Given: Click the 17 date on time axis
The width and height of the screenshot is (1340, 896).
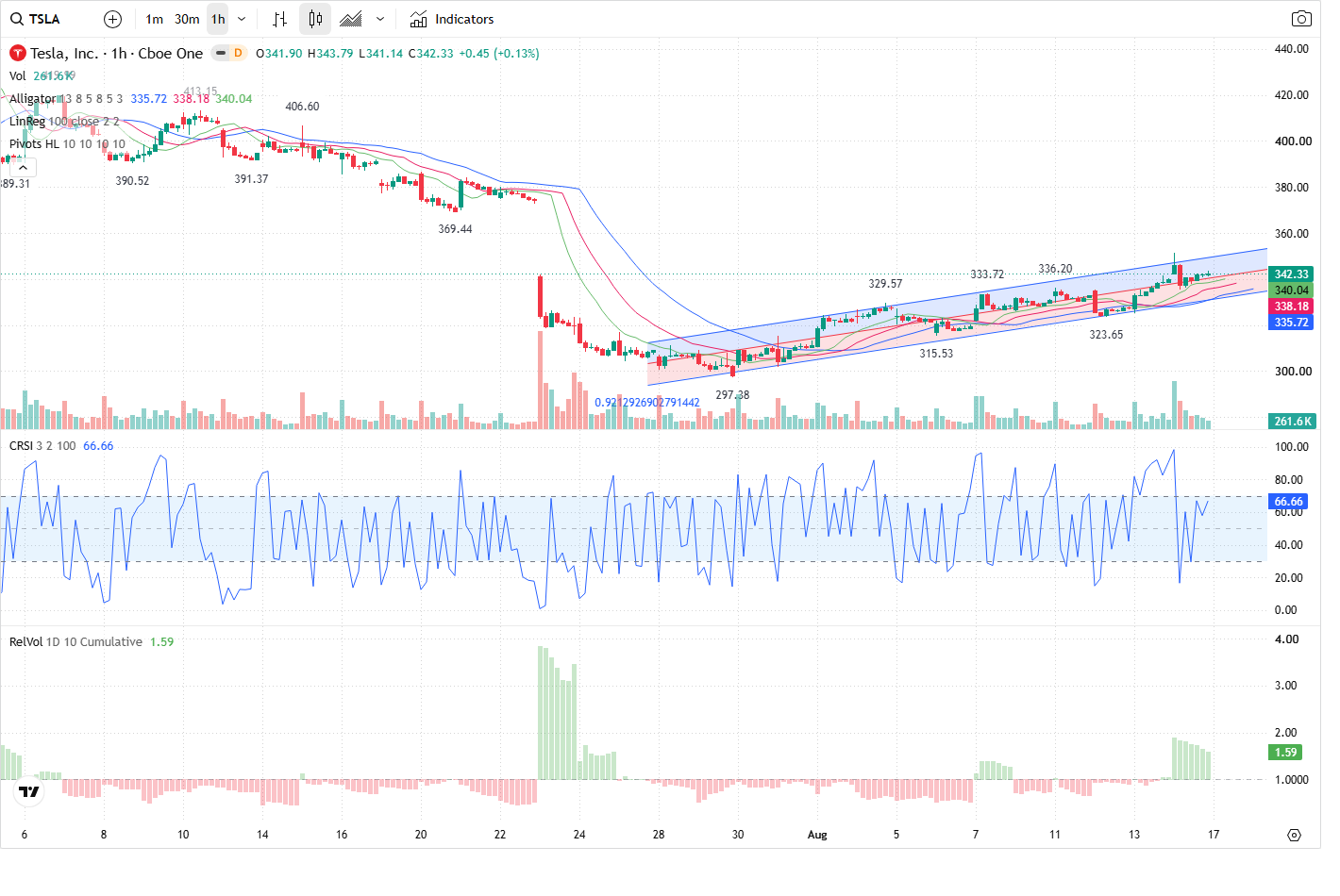Looking at the screenshot, I should click(x=1214, y=835).
